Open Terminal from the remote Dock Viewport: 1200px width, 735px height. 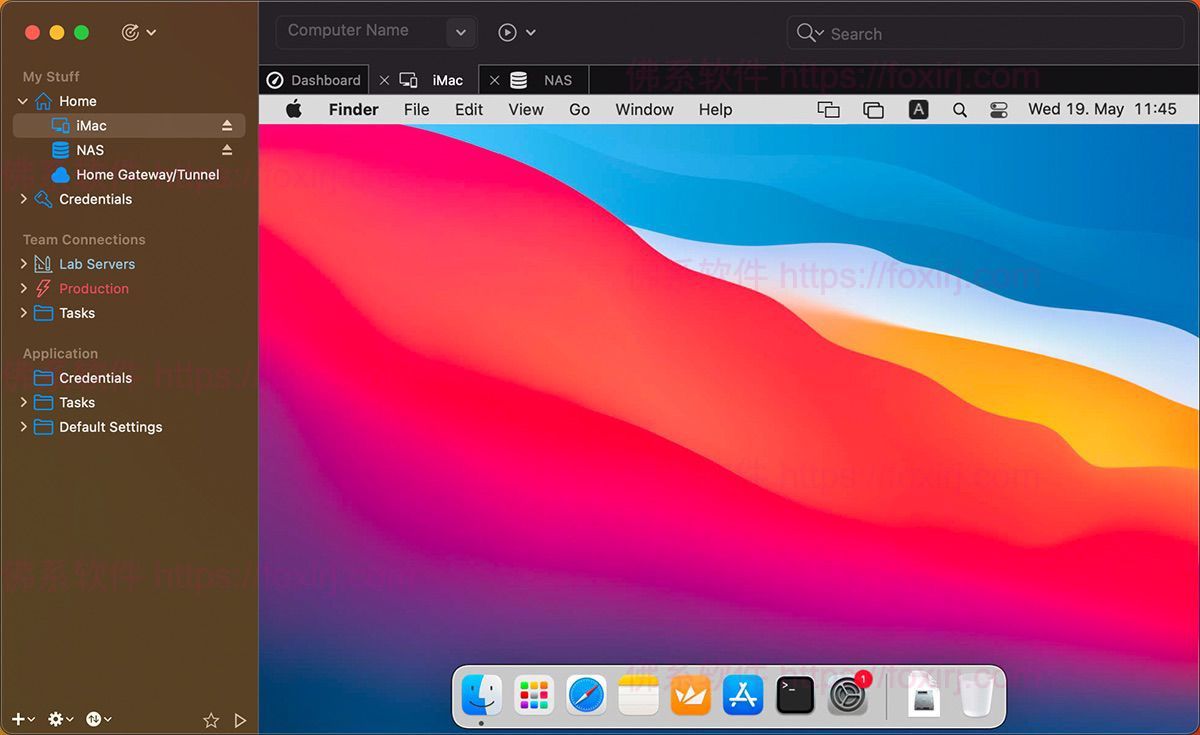coord(795,695)
